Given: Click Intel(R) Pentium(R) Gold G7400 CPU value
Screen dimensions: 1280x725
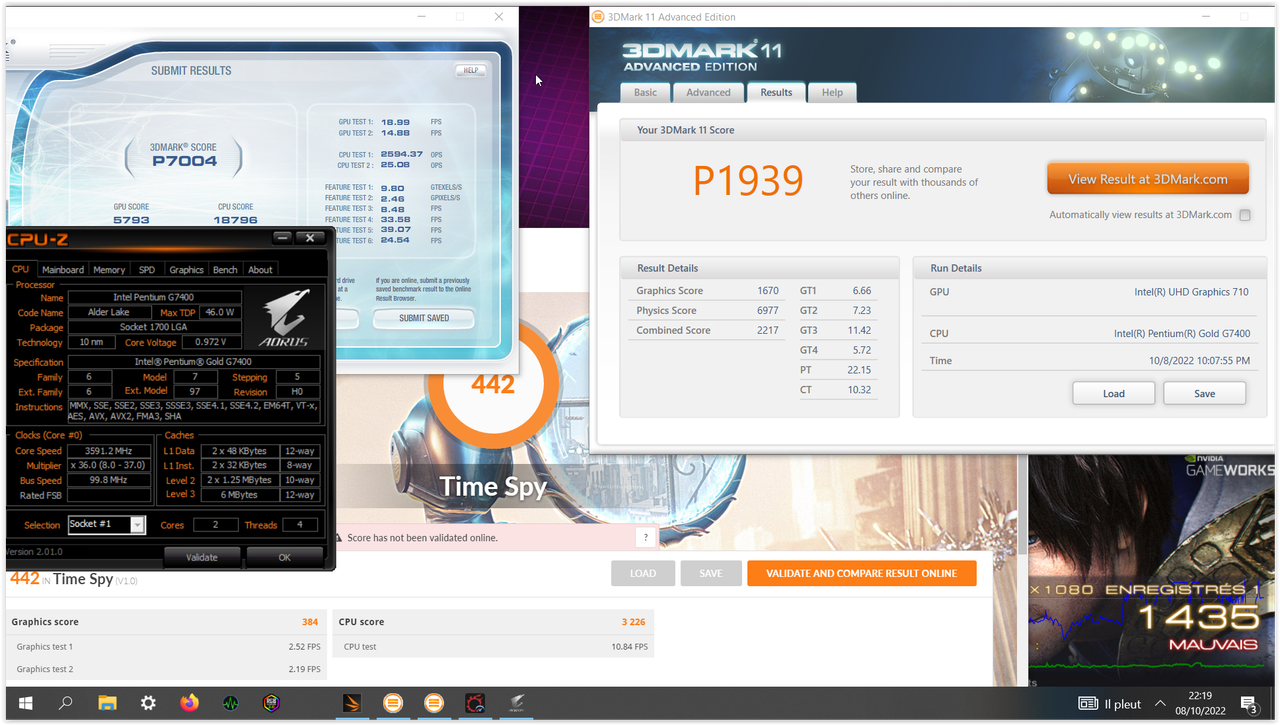Looking at the screenshot, I should click(x=1182, y=334).
